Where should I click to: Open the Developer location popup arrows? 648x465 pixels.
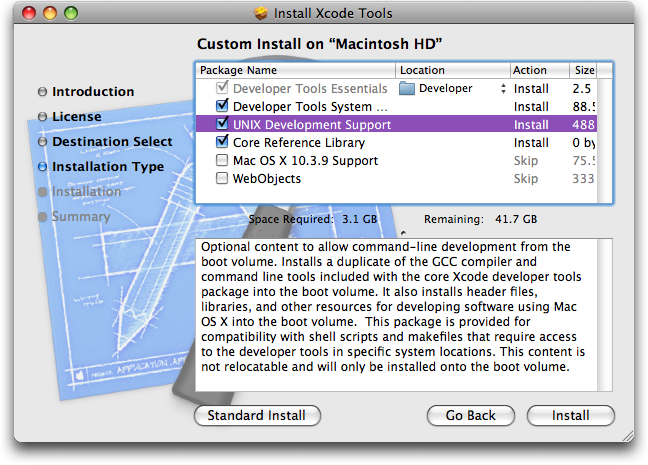(x=503, y=88)
